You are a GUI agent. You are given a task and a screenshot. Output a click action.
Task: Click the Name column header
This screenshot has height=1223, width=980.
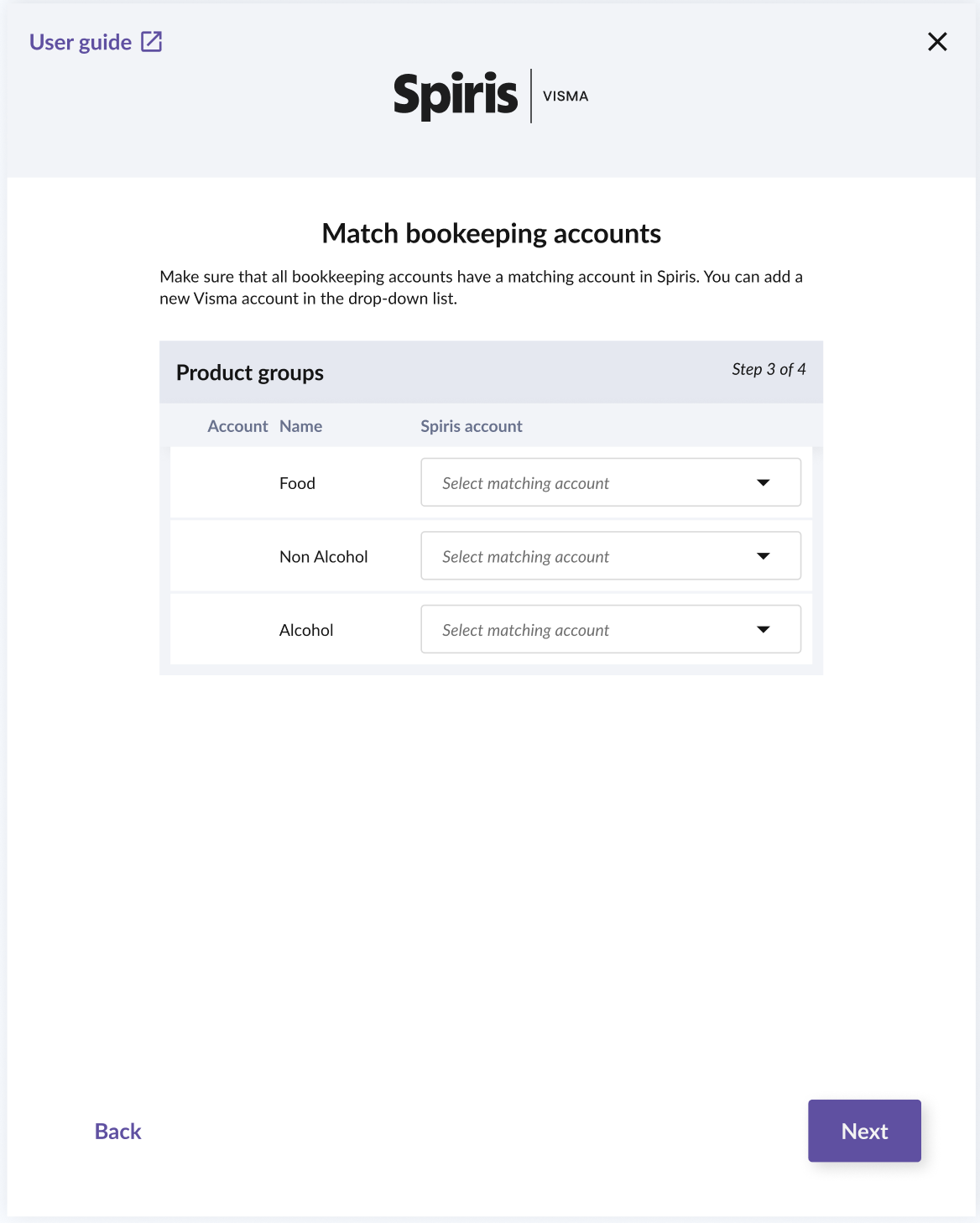(300, 426)
